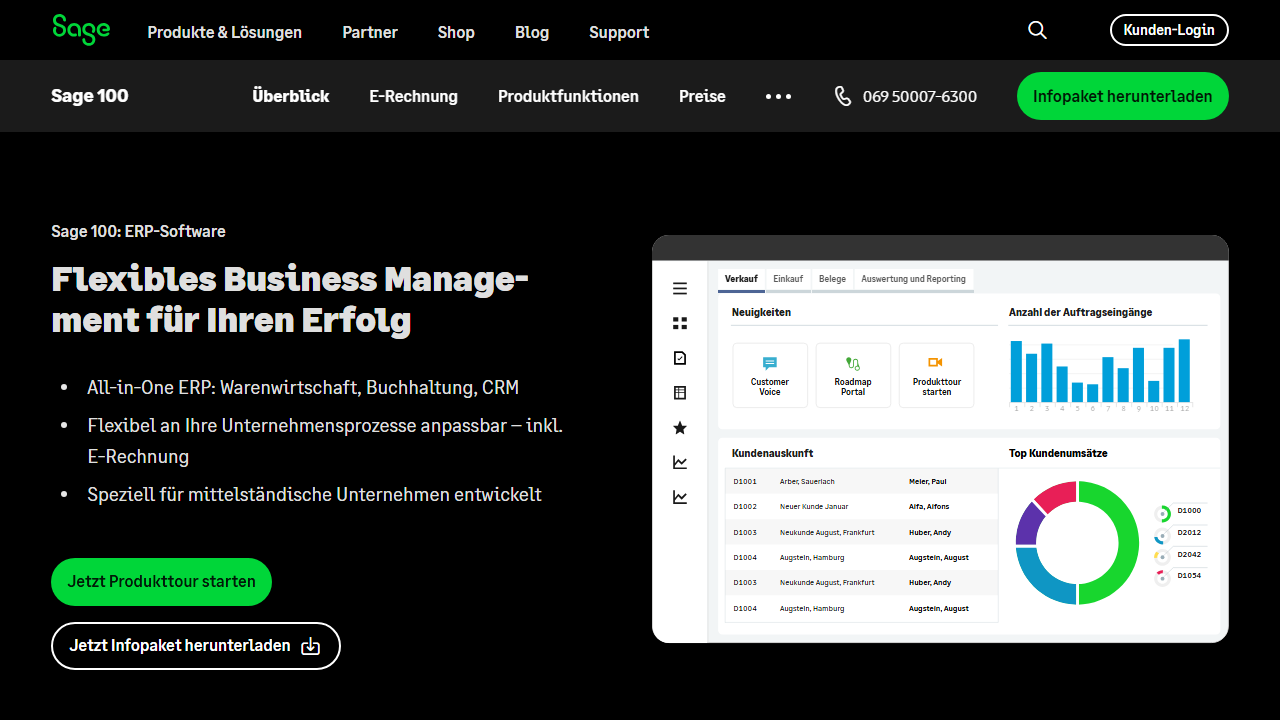Click tallest bar for month 12
The height and width of the screenshot is (720, 1280).
1184,370
